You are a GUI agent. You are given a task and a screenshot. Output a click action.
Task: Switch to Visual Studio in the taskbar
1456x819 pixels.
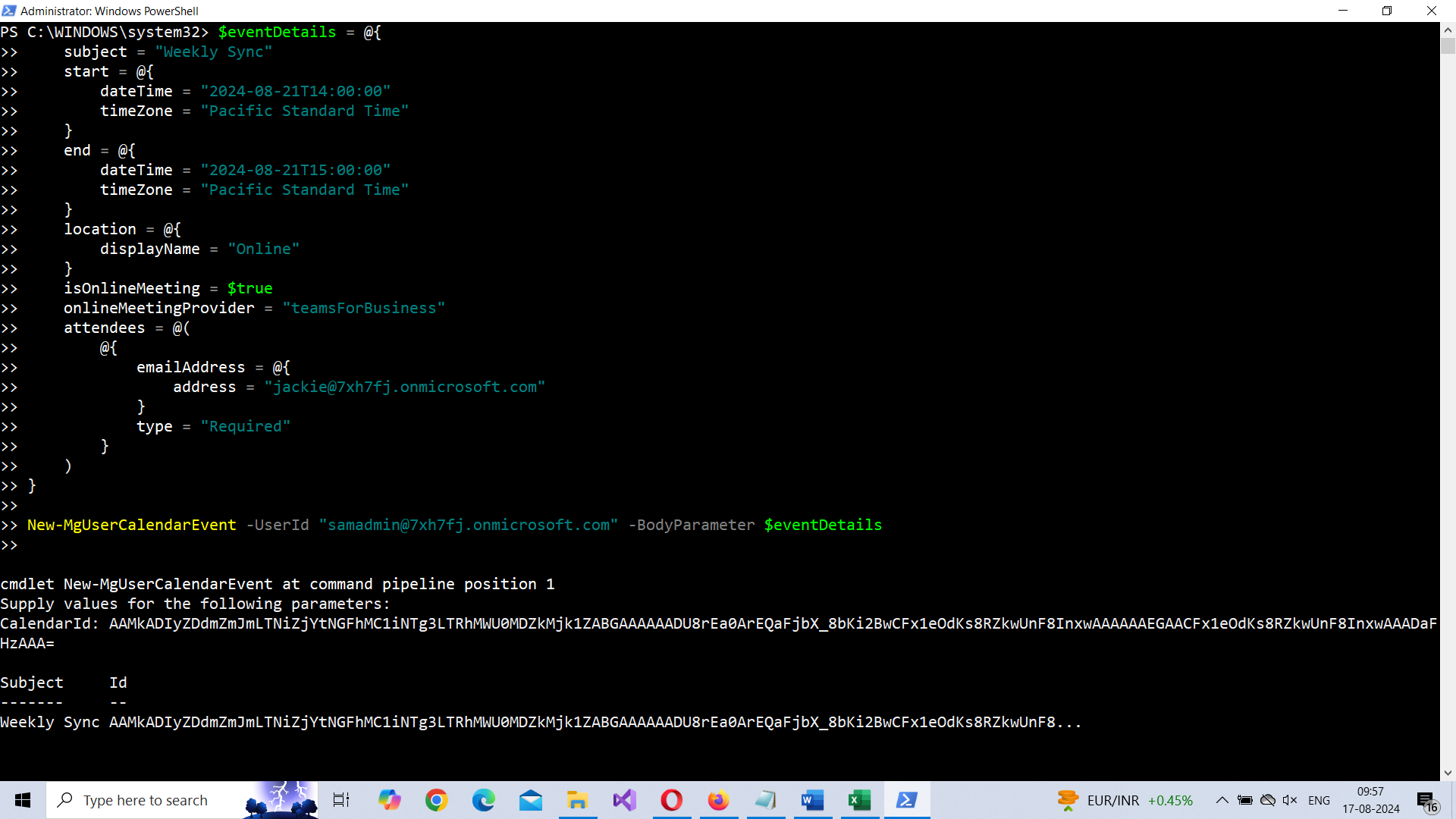tap(624, 800)
